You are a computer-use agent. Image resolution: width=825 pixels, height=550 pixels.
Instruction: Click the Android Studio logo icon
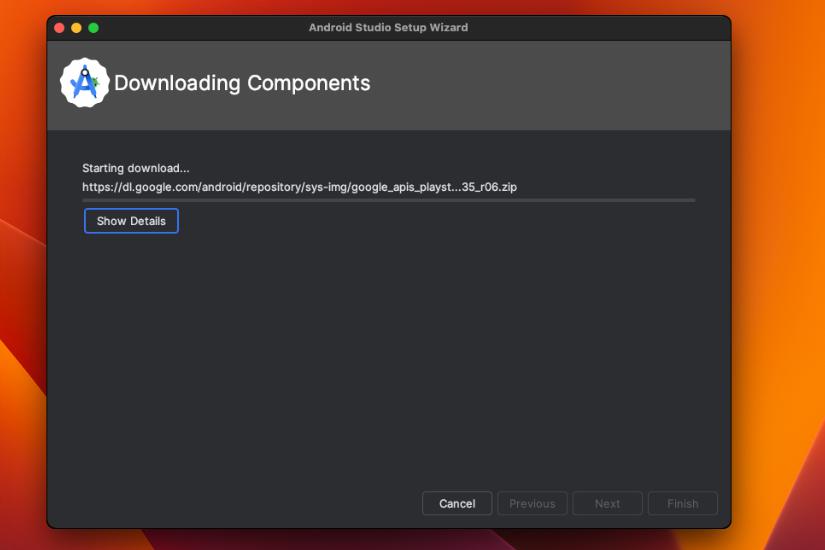pos(84,83)
